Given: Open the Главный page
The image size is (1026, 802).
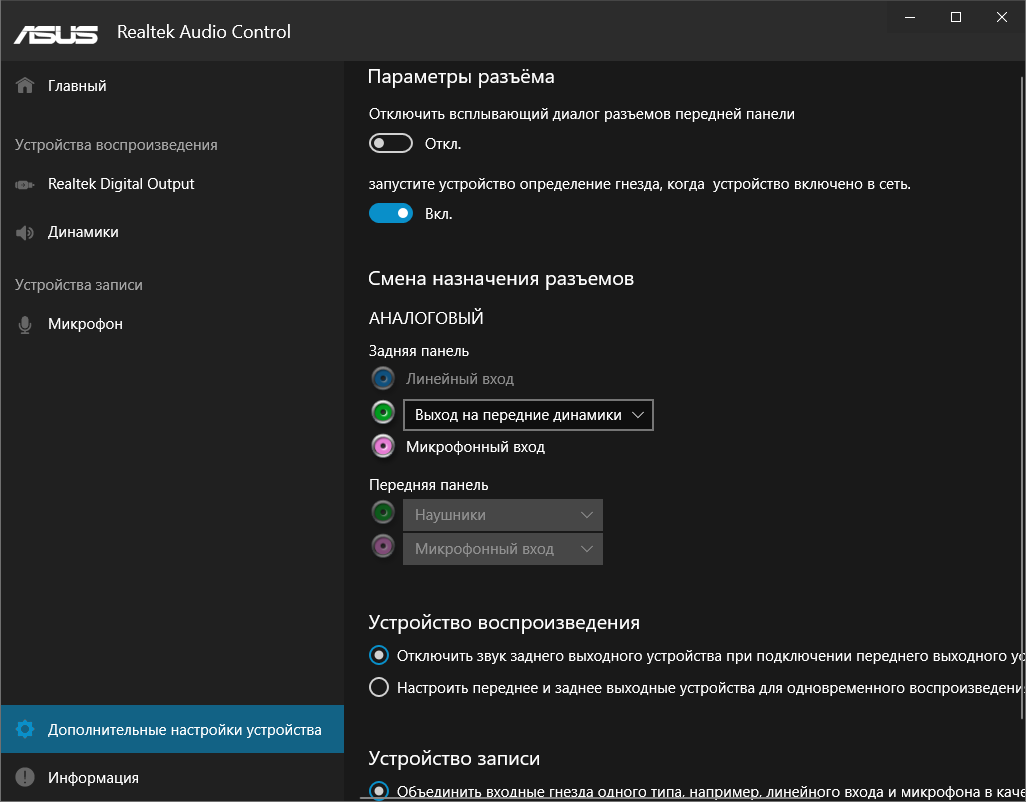Looking at the screenshot, I should click(172, 86).
